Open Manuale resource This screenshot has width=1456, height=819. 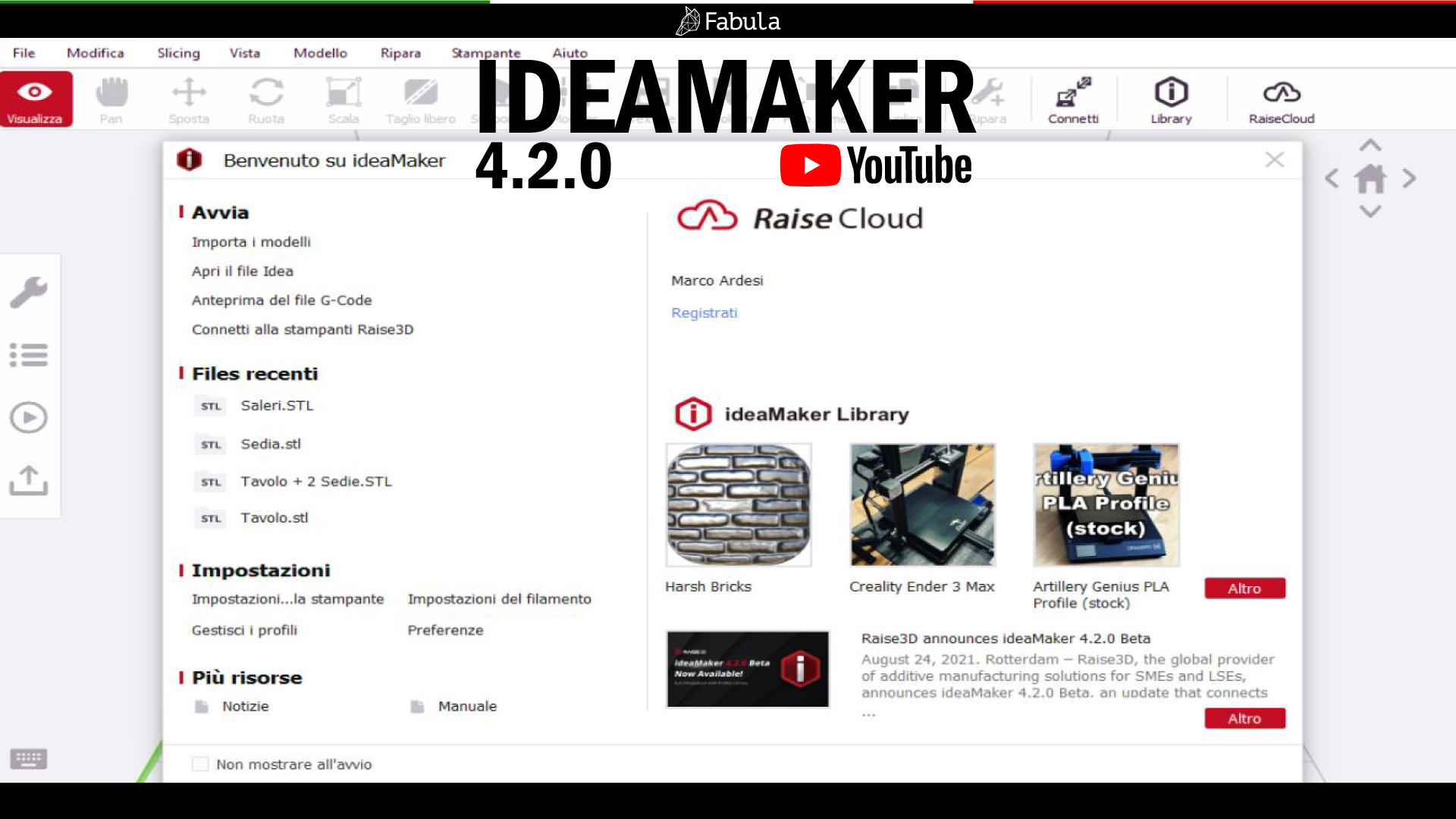(467, 706)
